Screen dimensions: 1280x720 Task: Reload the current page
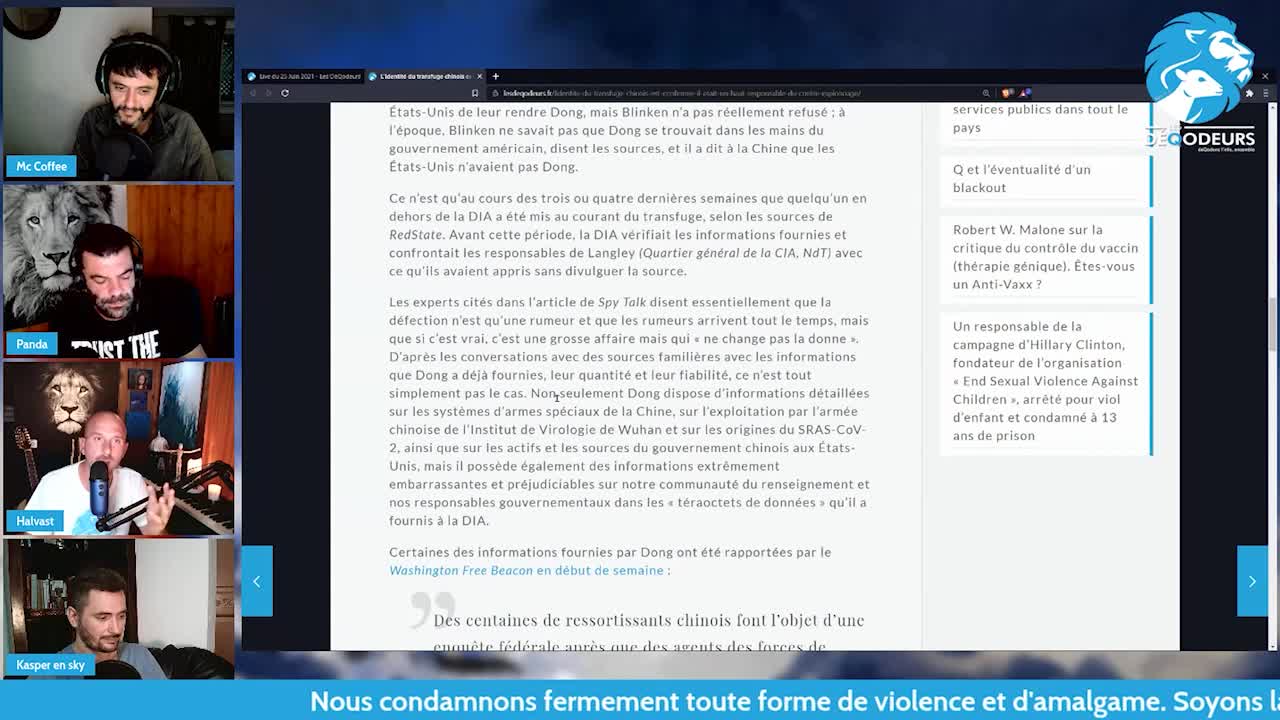point(285,93)
